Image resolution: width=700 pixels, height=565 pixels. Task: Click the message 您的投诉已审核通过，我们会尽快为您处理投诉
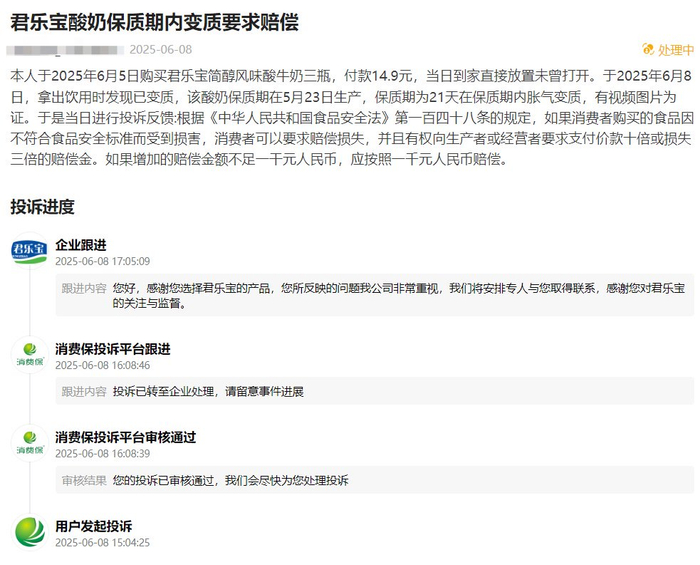(230, 480)
